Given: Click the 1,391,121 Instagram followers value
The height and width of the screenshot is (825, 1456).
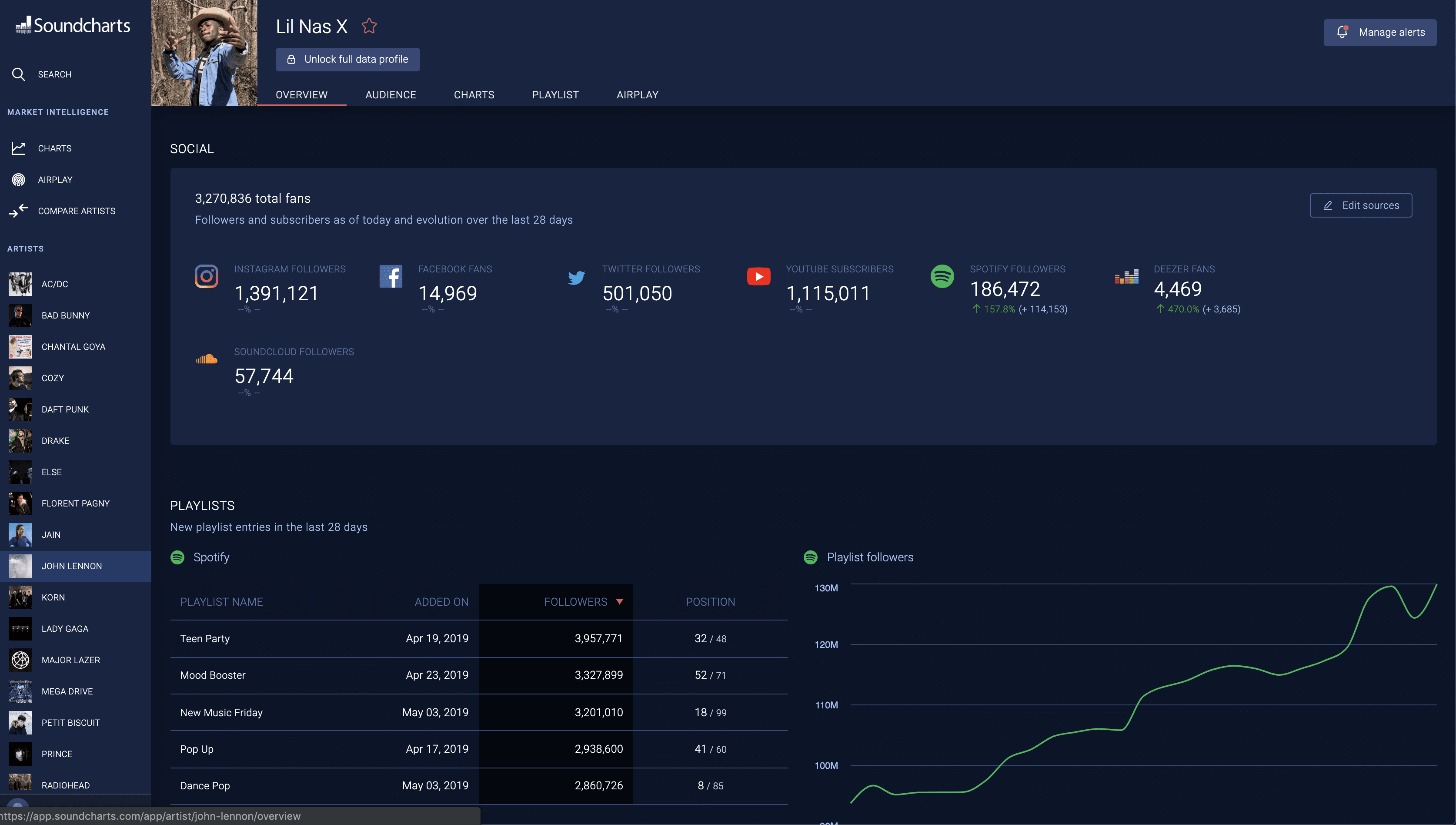Looking at the screenshot, I should [276, 293].
